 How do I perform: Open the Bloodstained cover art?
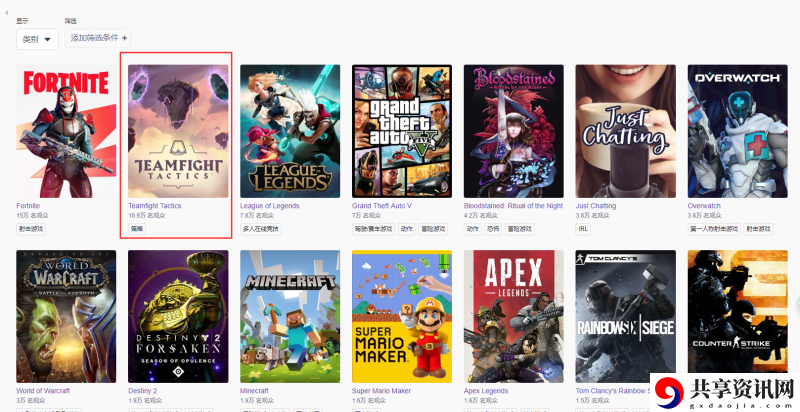coord(514,131)
